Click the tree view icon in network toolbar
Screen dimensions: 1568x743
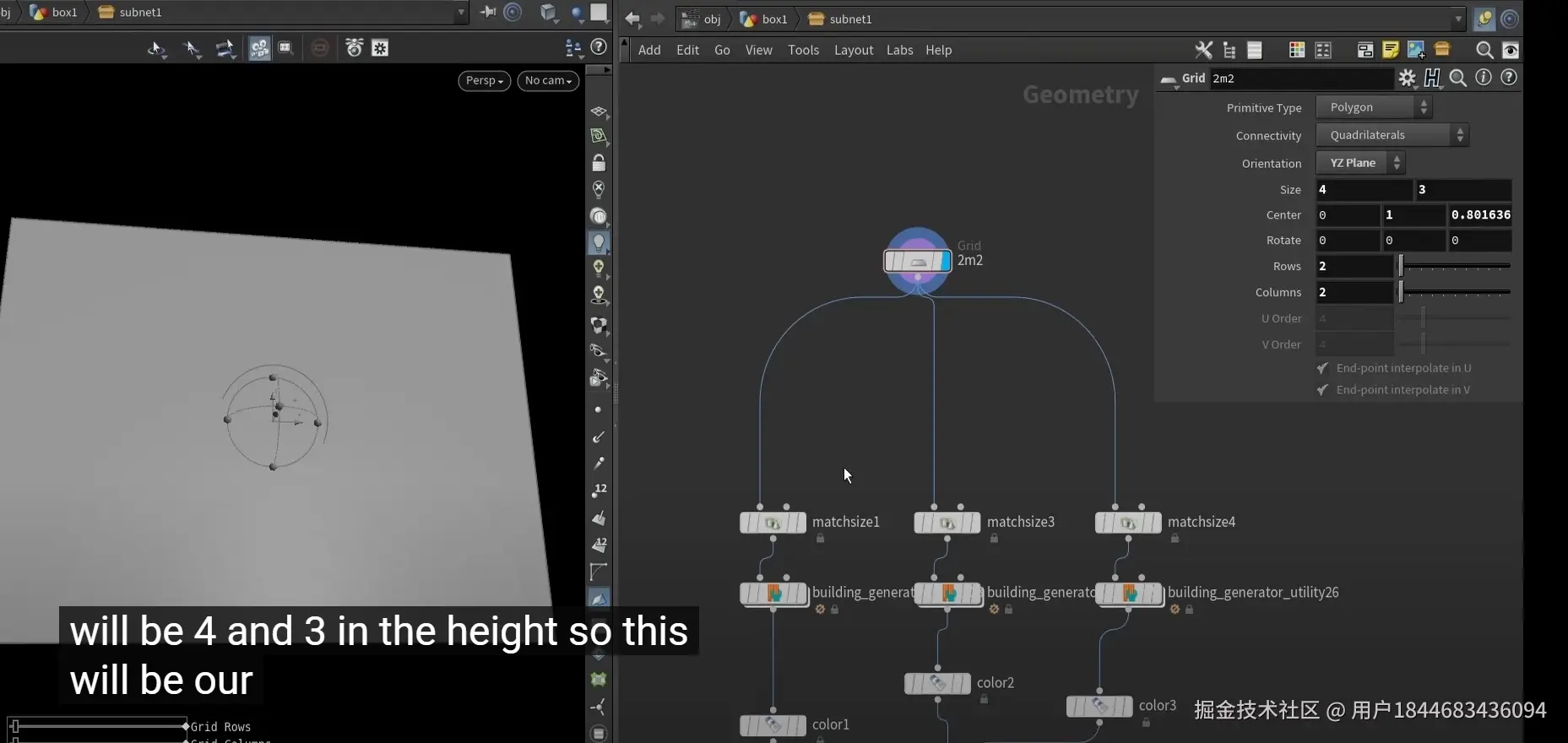[1229, 51]
